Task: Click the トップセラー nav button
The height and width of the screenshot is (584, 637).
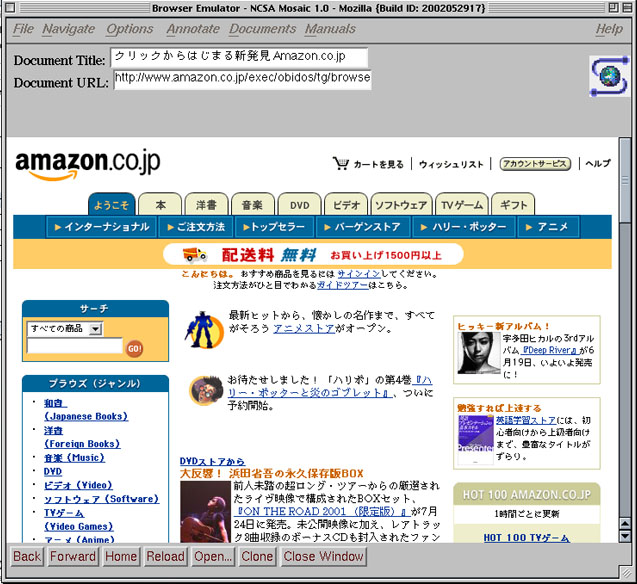Action: point(274,227)
